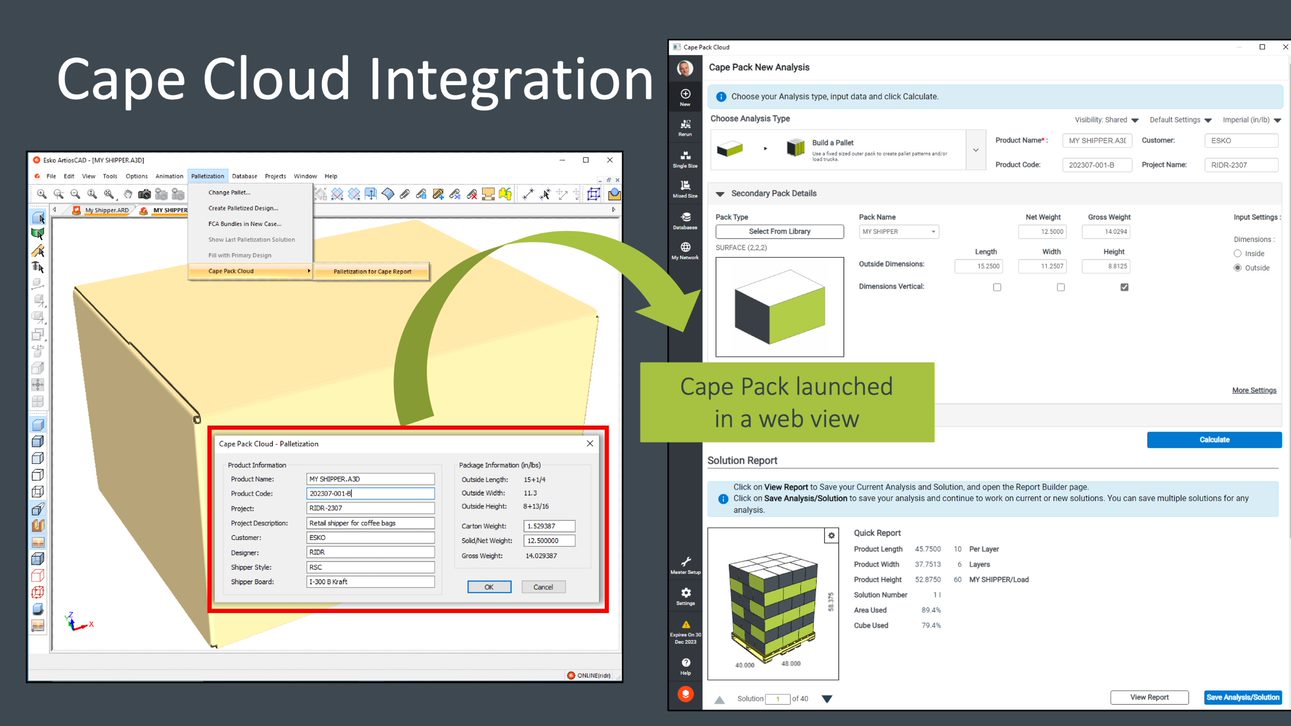The width and height of the screenshot is (1291, 726).
Task: Click the My Network globe icon
Action: tap(685, 249)
